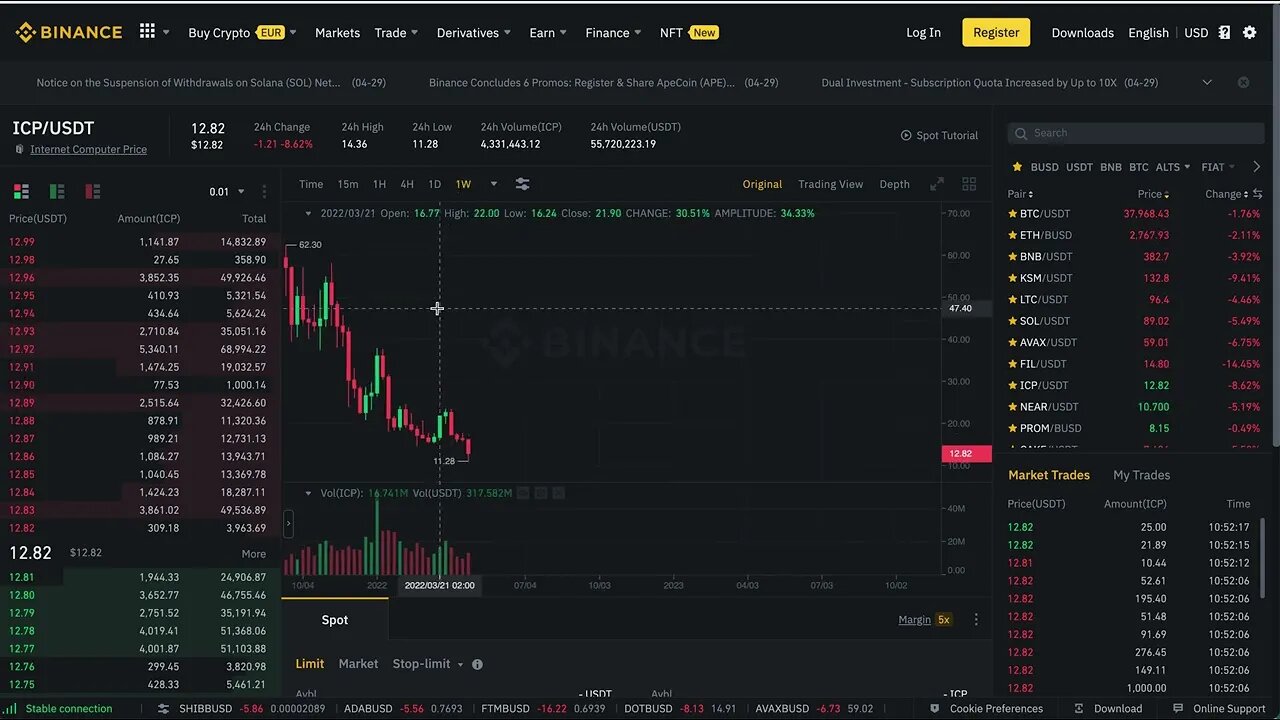Click the star icon beside ETH/BUSD
The width and height of the screenshot is (1280, 720).
(x=1013, y=235)
